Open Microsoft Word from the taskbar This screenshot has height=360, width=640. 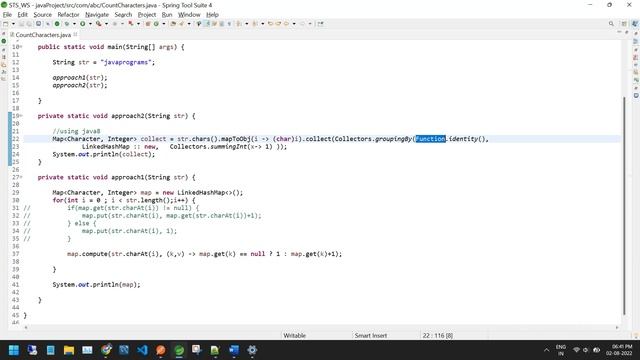click(234, 350)
